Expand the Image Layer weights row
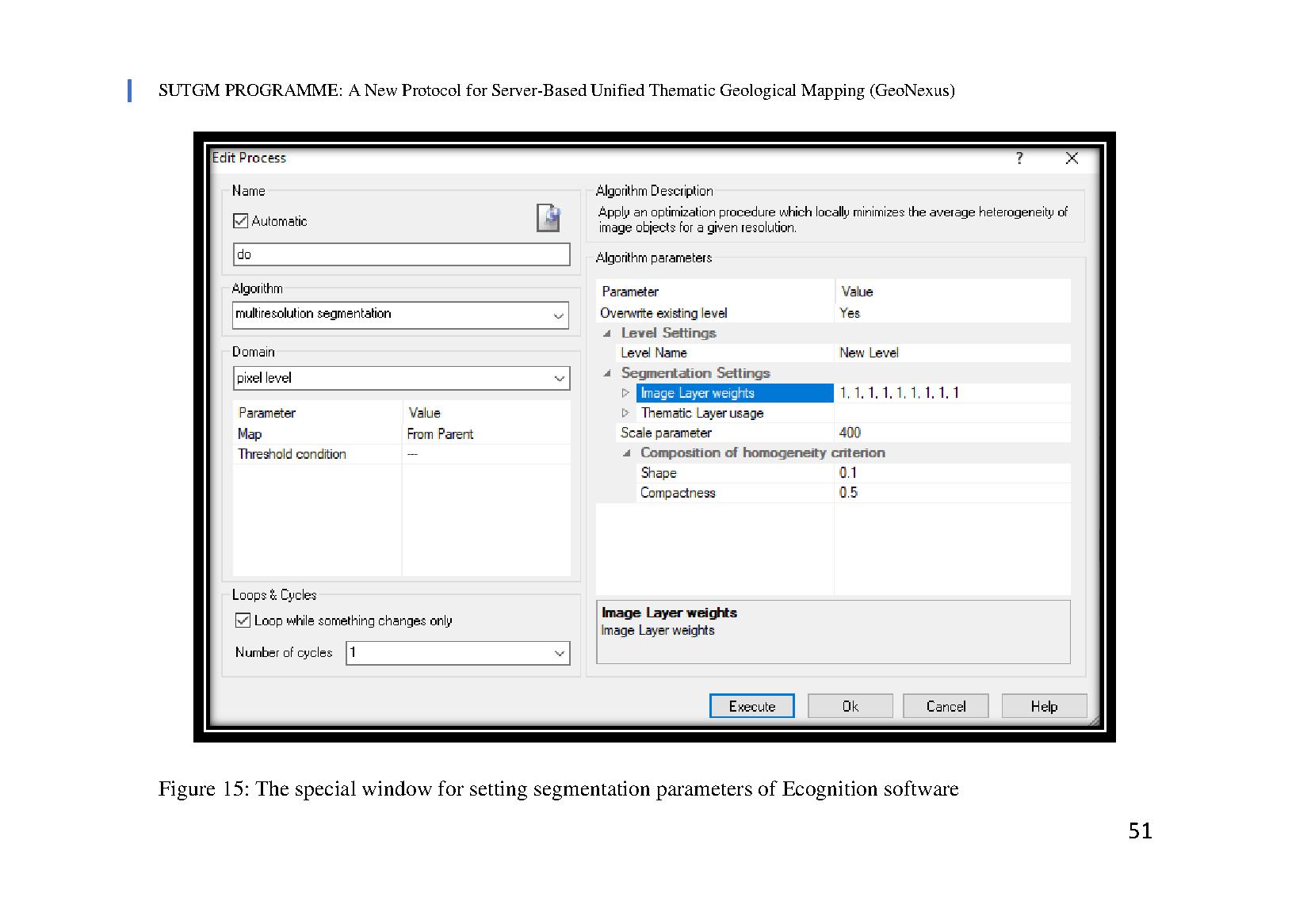Screen dimensions: 1311x924 (625, 393)
